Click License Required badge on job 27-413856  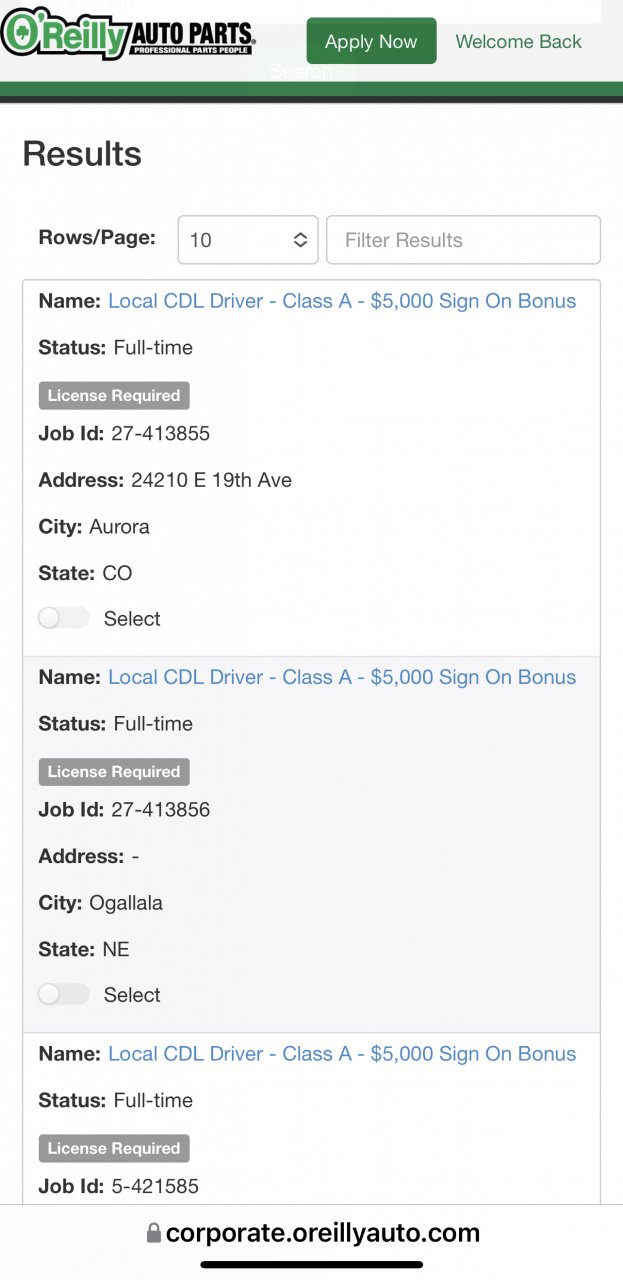(x=114, y=771)
